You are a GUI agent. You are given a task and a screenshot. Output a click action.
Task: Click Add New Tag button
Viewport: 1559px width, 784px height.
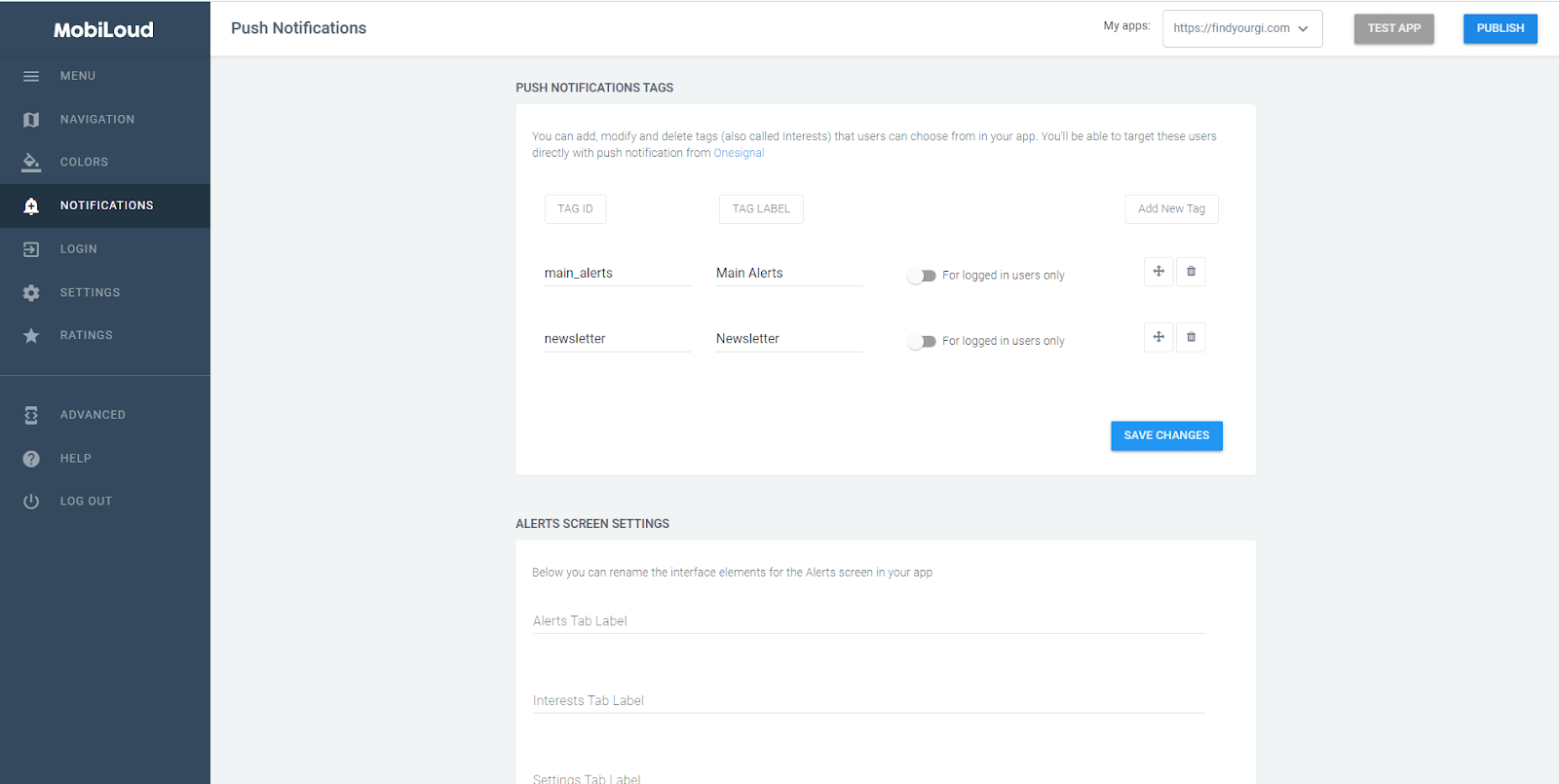click(1171, 209)
